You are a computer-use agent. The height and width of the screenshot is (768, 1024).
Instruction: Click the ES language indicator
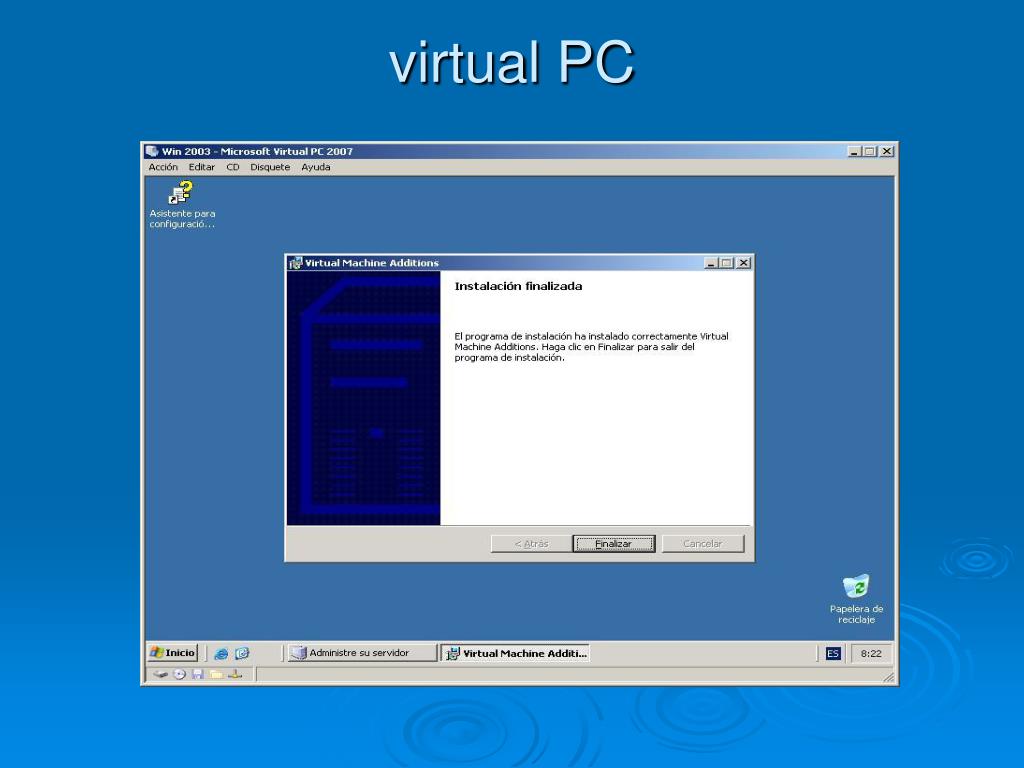point(833,653)
